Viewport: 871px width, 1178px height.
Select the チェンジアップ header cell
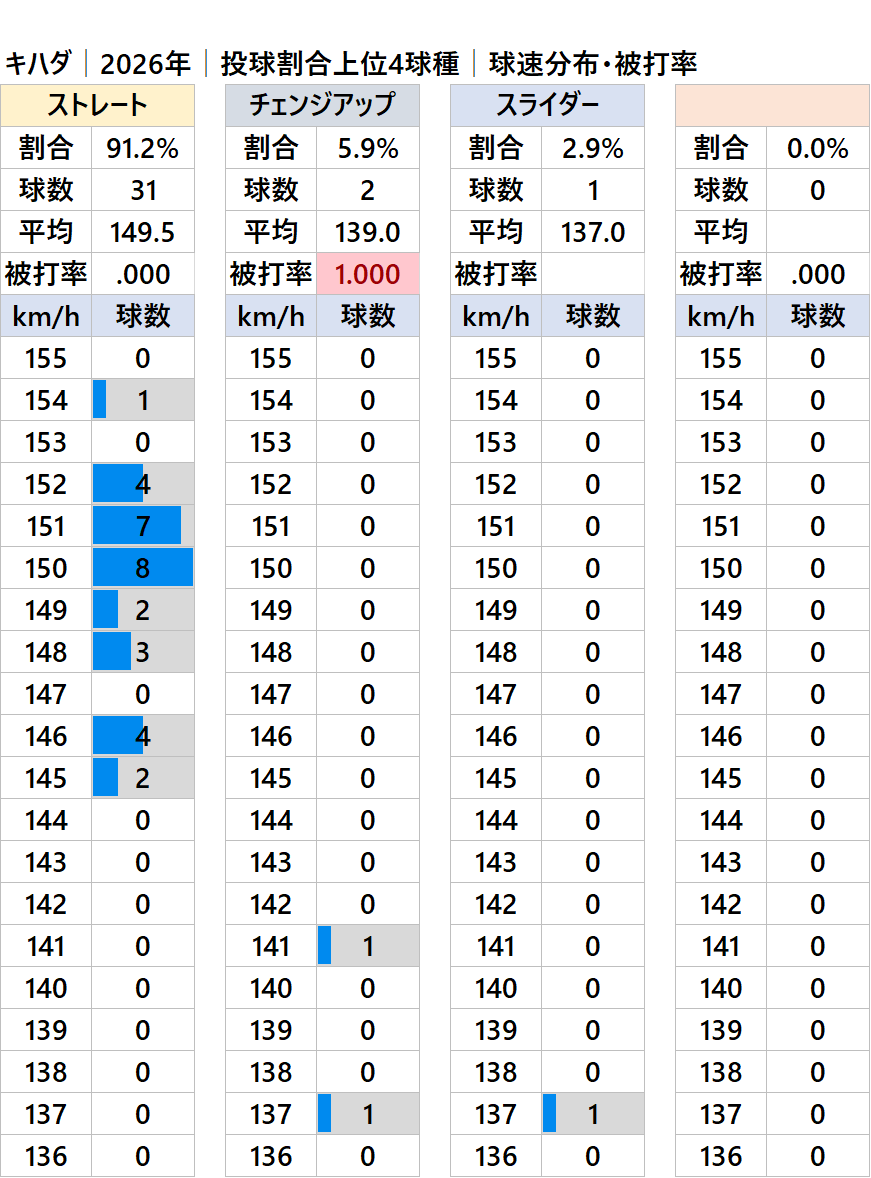coord(322,106)
